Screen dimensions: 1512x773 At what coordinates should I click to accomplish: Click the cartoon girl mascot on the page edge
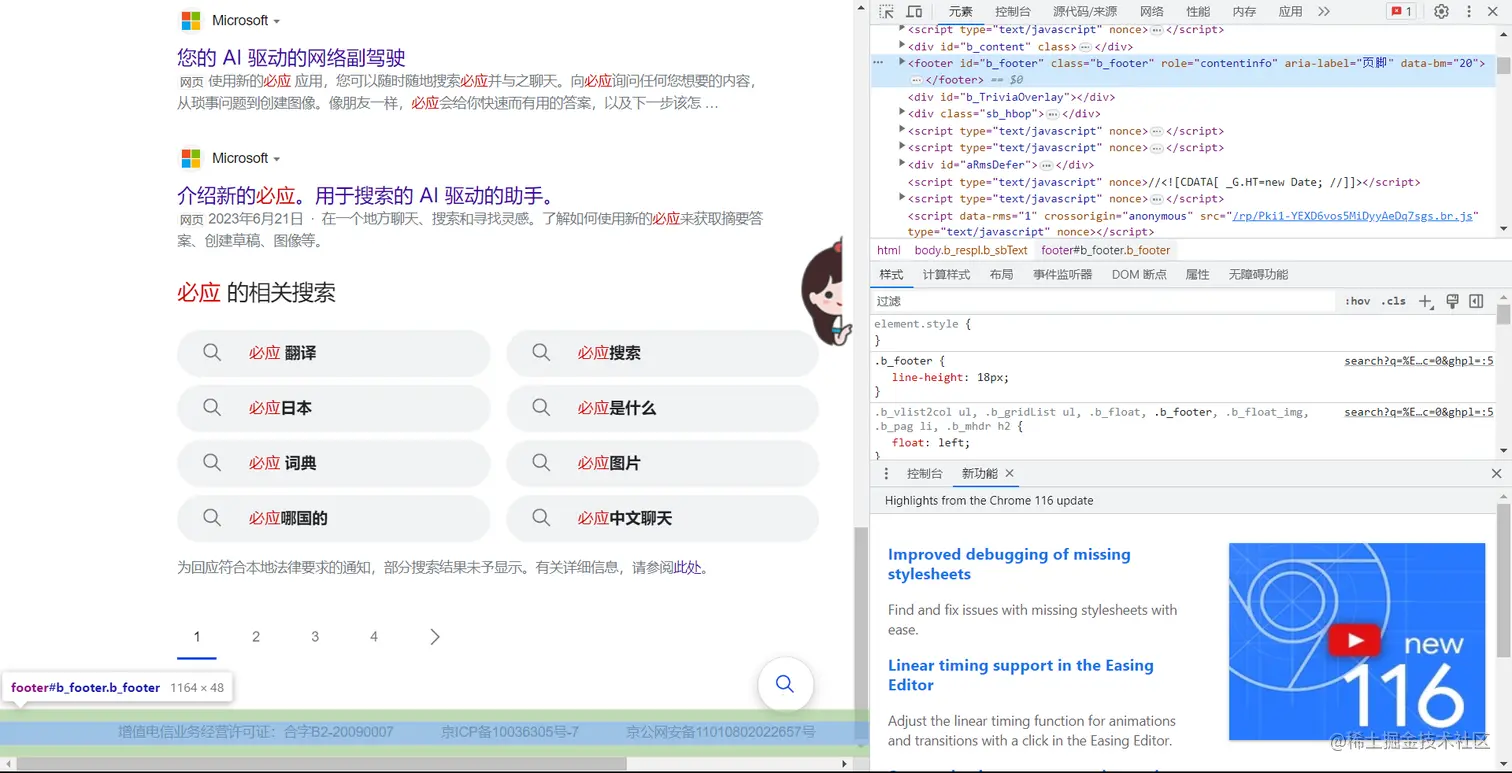[x=826, y=292]
